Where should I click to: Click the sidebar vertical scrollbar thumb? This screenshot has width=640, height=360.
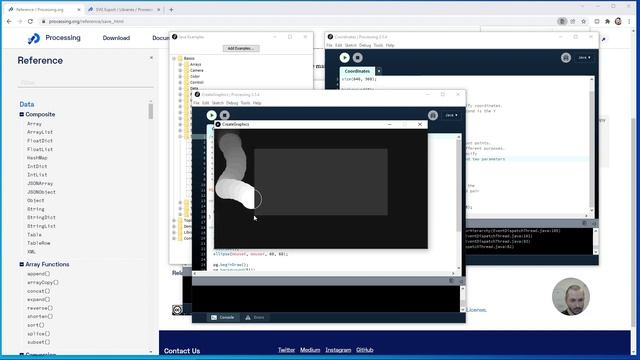[151, 111]
